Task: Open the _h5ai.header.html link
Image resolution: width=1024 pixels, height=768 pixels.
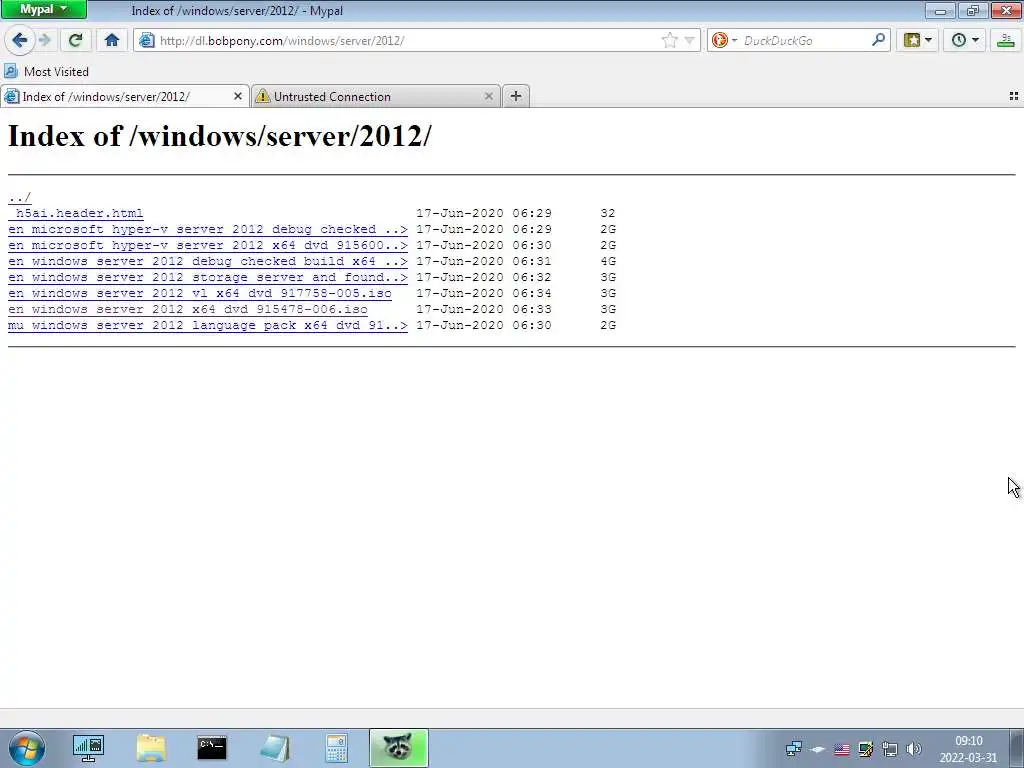Action: [x=76, y=214]
